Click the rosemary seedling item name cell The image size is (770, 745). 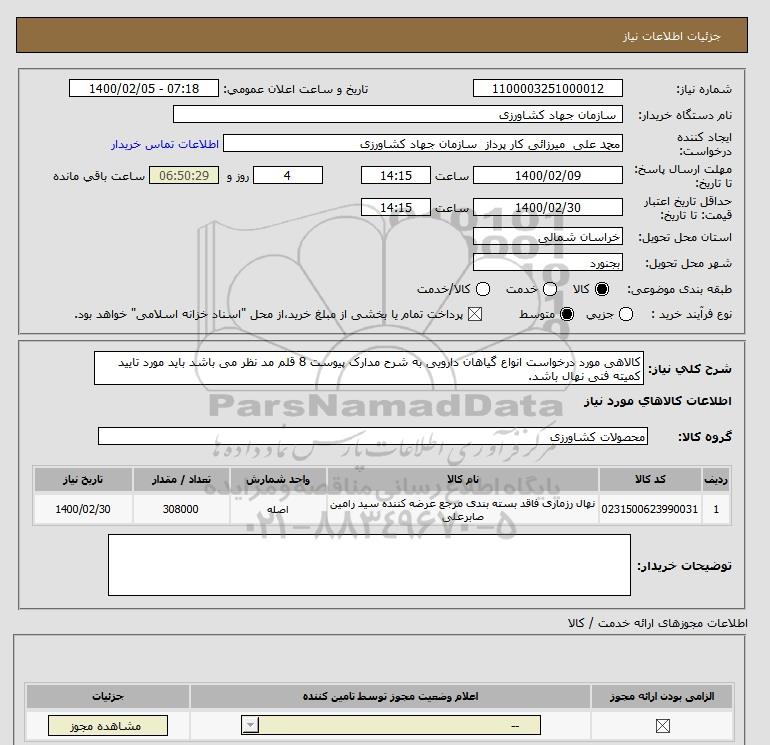(463, 509)
